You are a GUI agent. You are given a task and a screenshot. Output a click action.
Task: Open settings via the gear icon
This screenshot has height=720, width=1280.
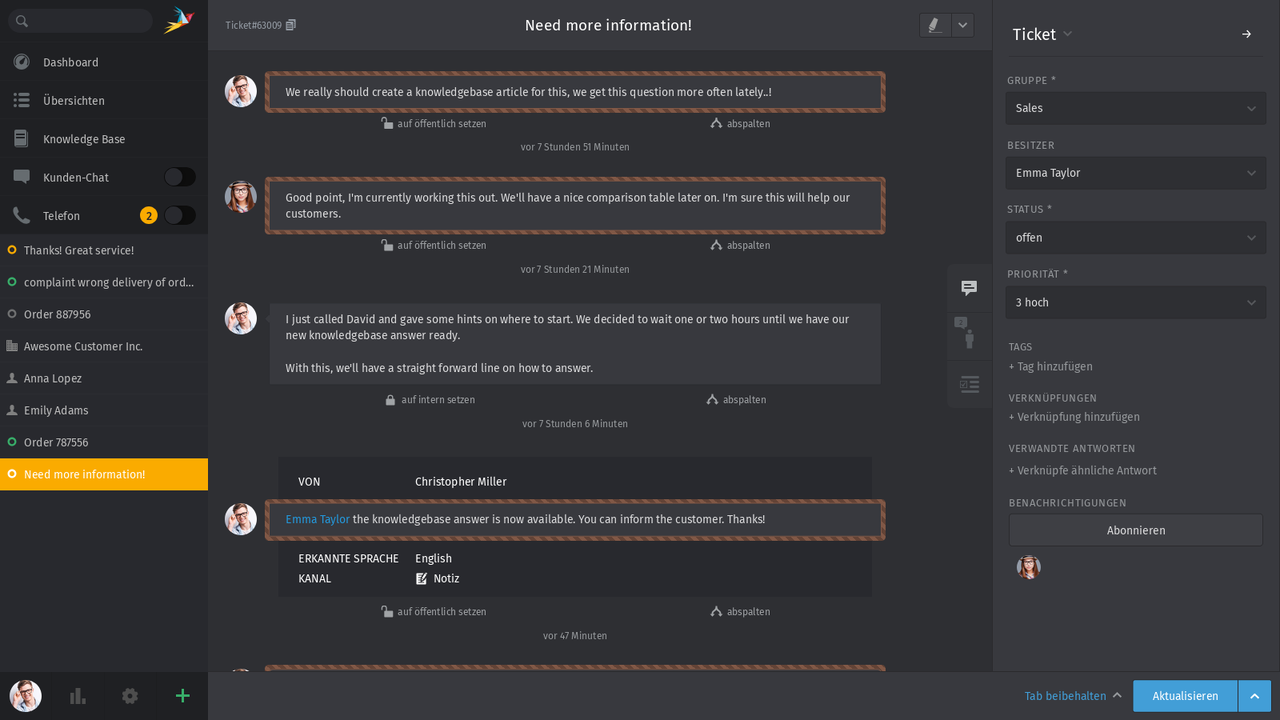(x=129, y=695)
